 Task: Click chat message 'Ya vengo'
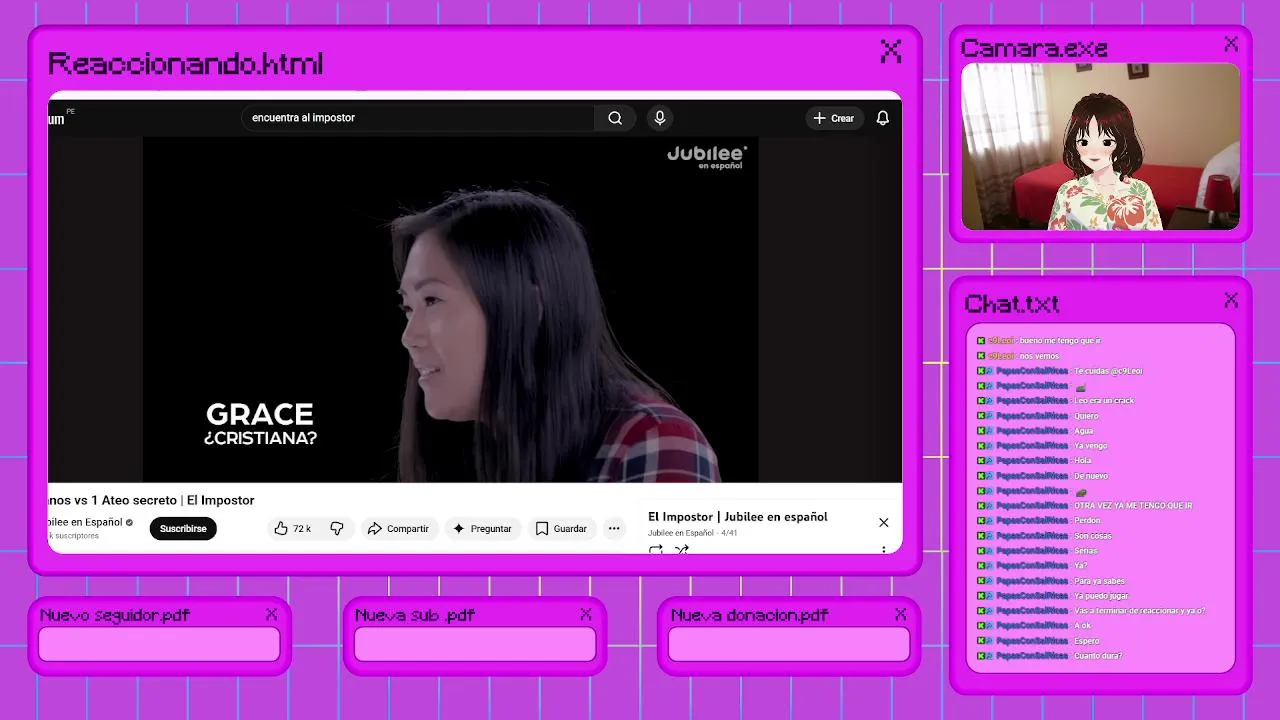tap(1090, 446)
